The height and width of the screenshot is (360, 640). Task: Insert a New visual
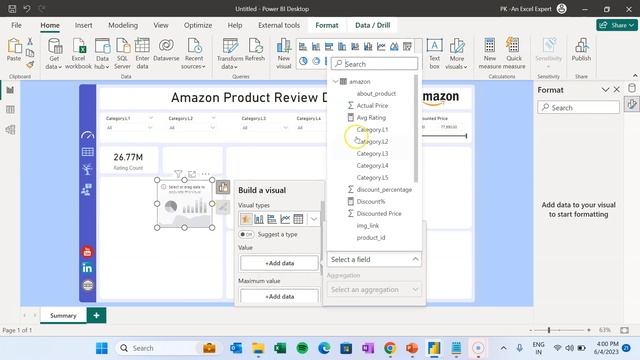click(284, 53)
